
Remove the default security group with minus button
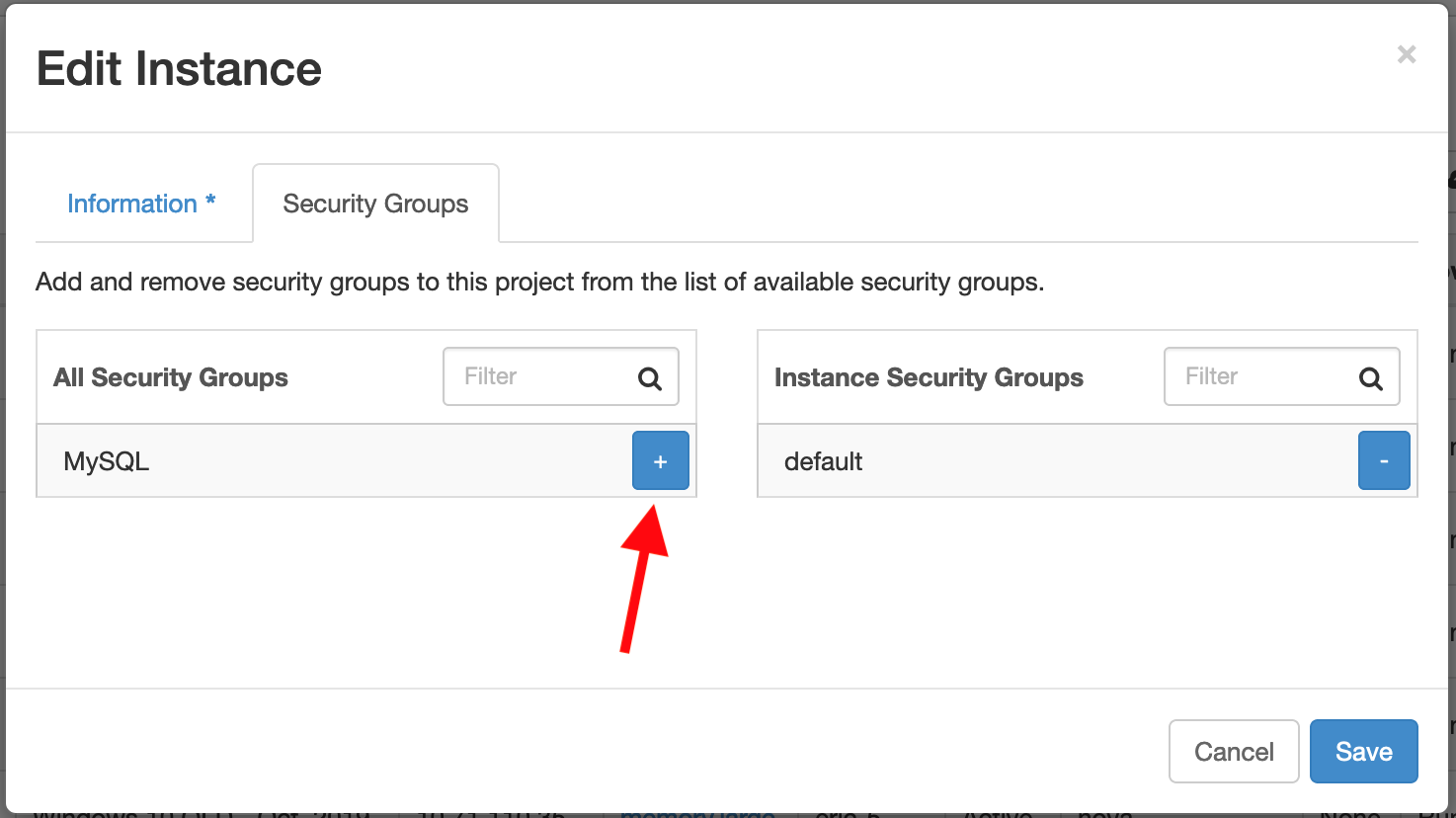pos(1383,460)
